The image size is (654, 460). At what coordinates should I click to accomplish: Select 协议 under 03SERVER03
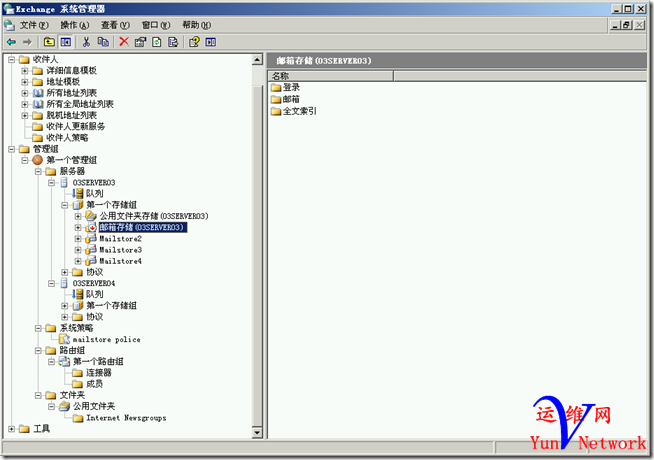[94, 272]
